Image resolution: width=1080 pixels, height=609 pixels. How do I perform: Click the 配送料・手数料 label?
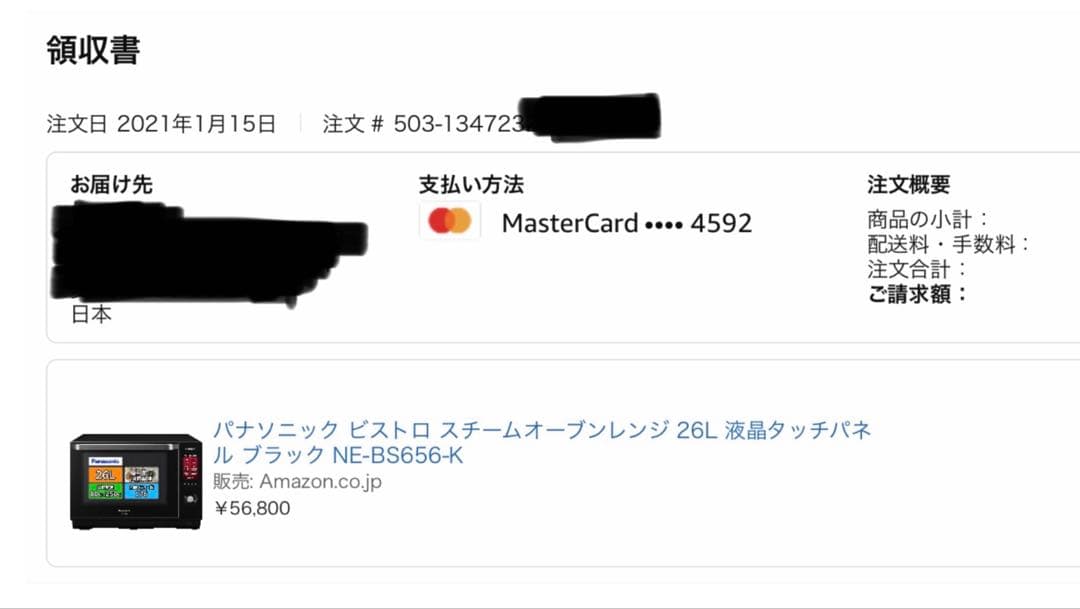[948, 245]
